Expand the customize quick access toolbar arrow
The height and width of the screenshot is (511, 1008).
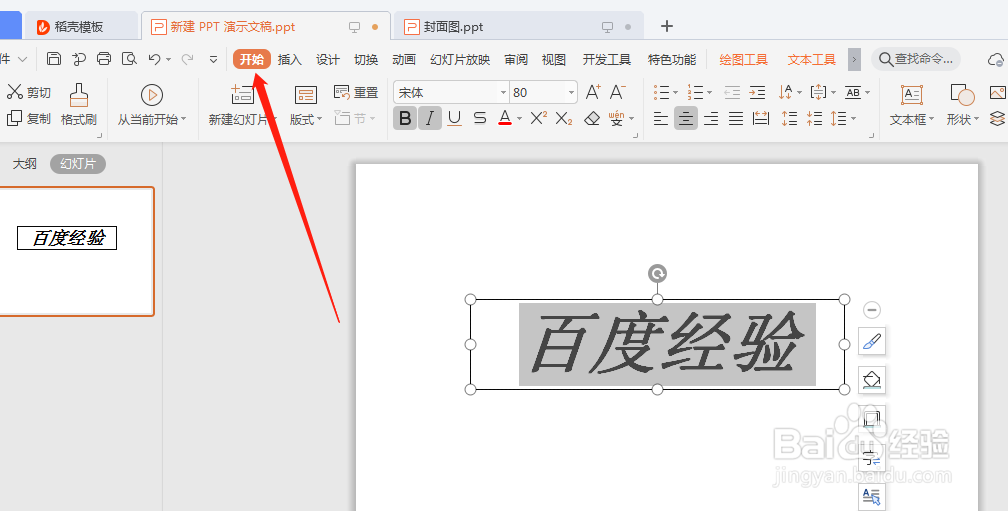(x=213, y=60)
